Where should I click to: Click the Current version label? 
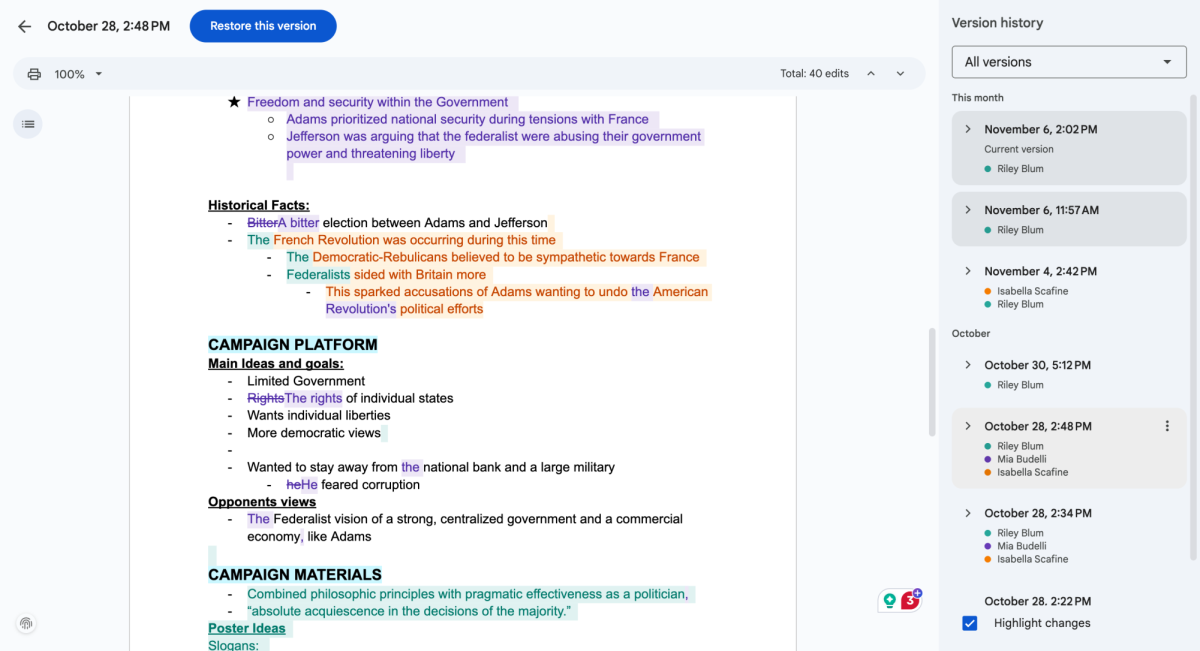[x=1019, y=149]
